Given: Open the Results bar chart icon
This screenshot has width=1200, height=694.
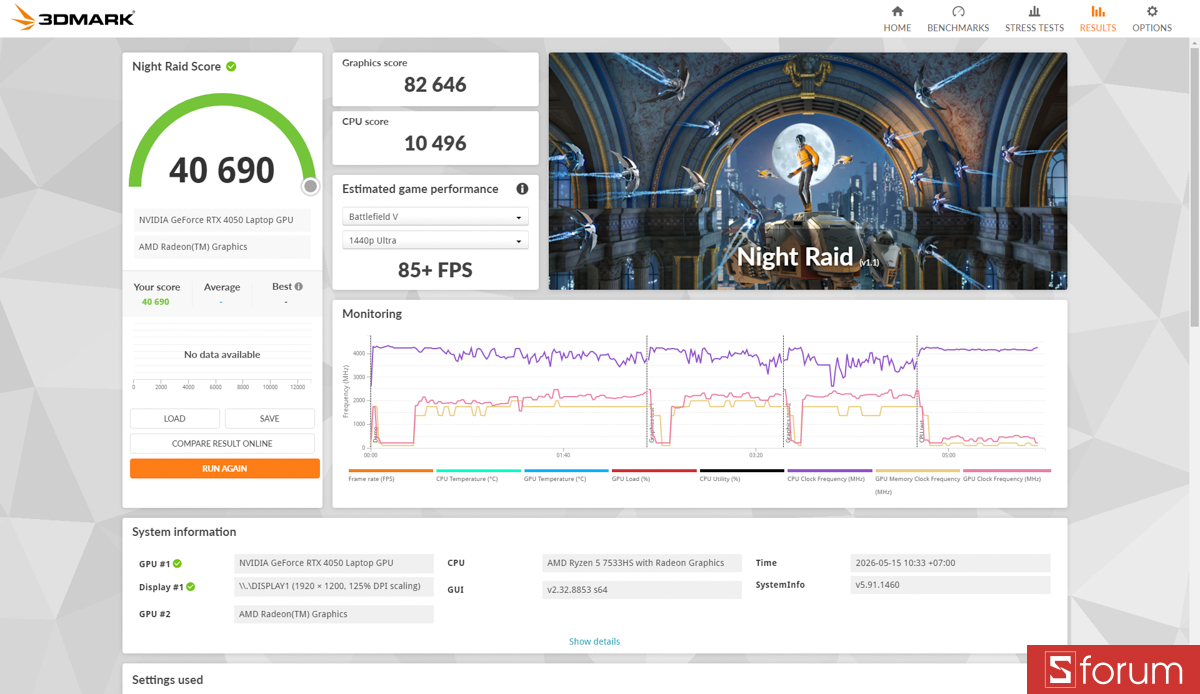Looking at the screenshot, I should click(1098, 11).
